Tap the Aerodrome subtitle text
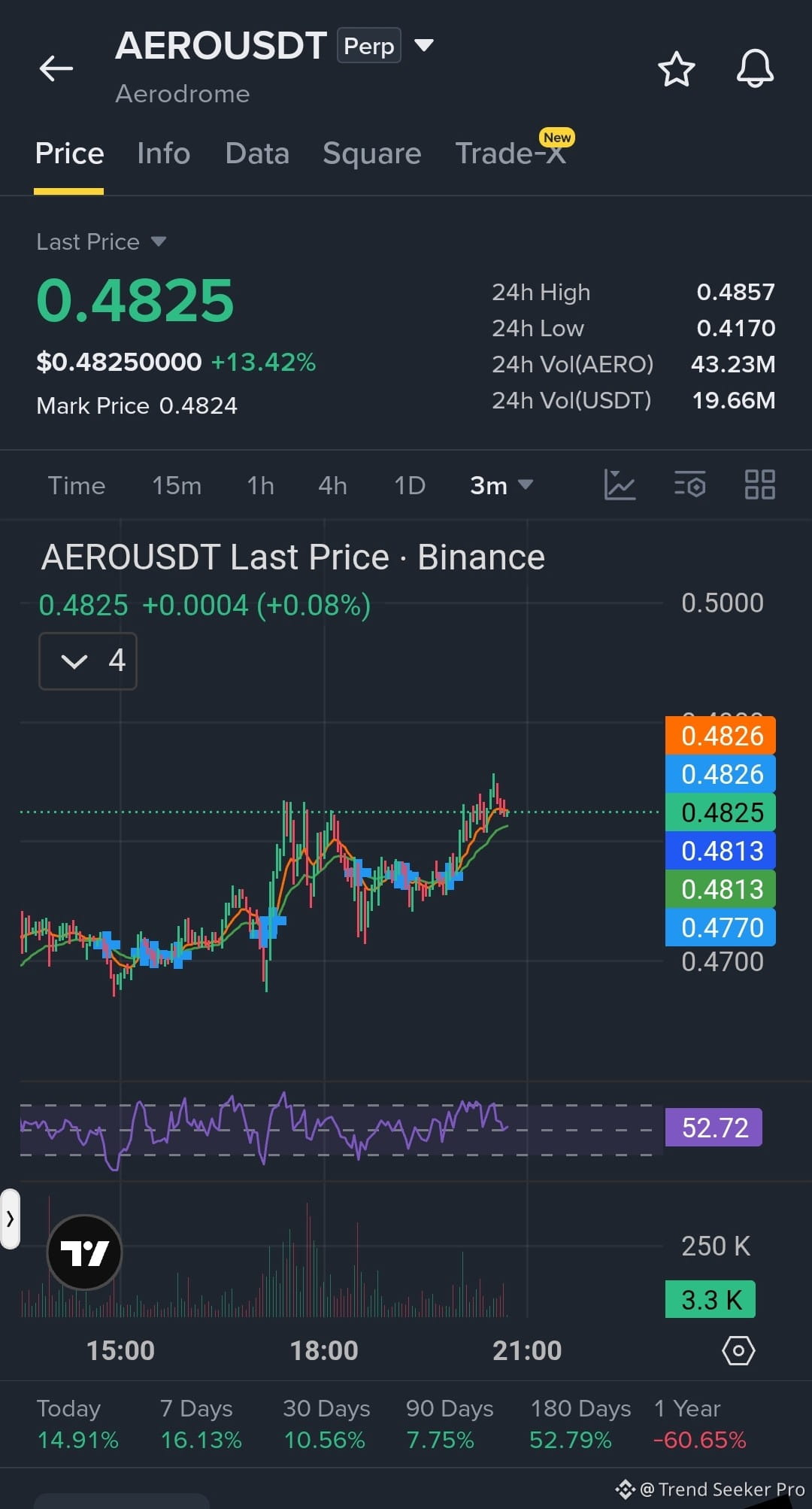 183,94
